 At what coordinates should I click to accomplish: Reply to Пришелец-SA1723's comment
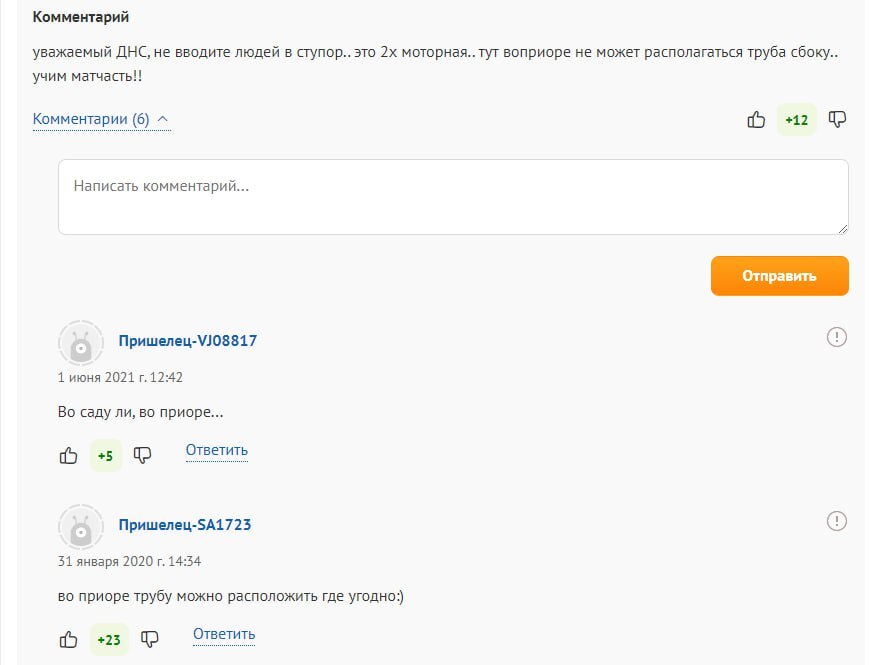click(x=224, y=634)
